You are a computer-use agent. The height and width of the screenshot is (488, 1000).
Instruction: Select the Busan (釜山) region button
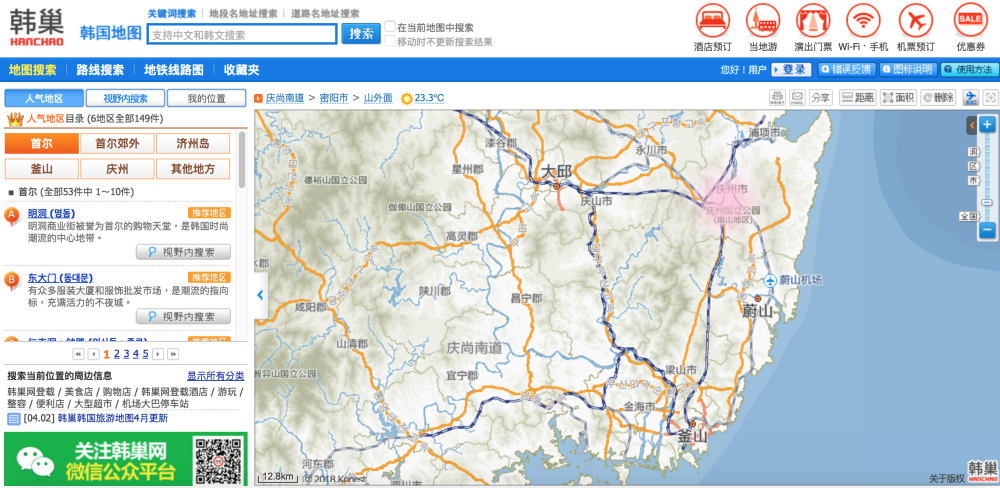point(41,169)
